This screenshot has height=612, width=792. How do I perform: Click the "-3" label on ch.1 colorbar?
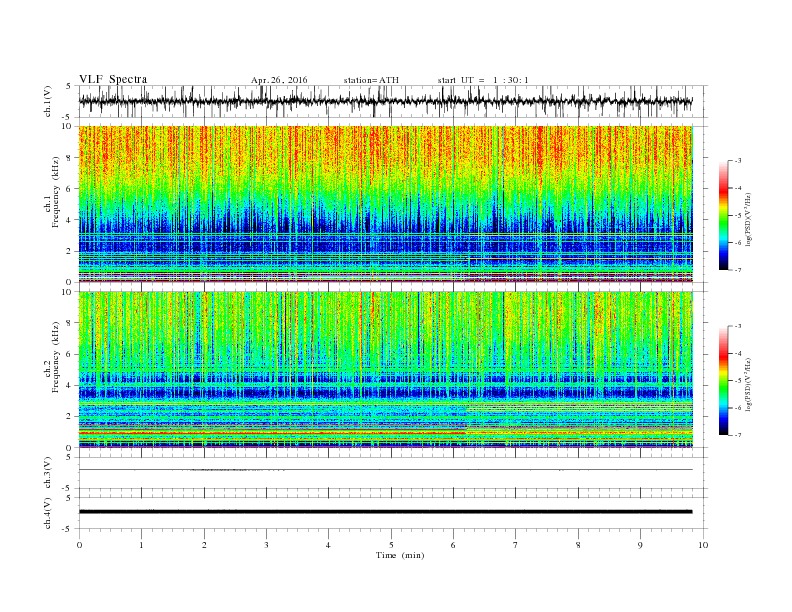click(x=738, y=161)
